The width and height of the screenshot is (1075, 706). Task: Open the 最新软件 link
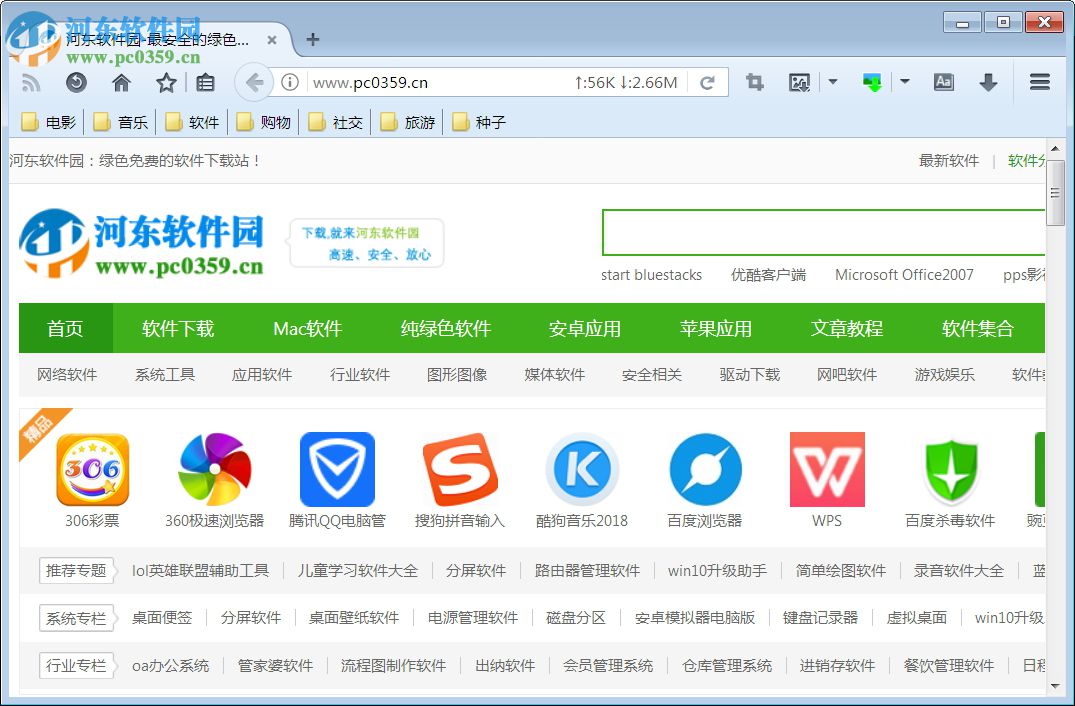(947, 159)
